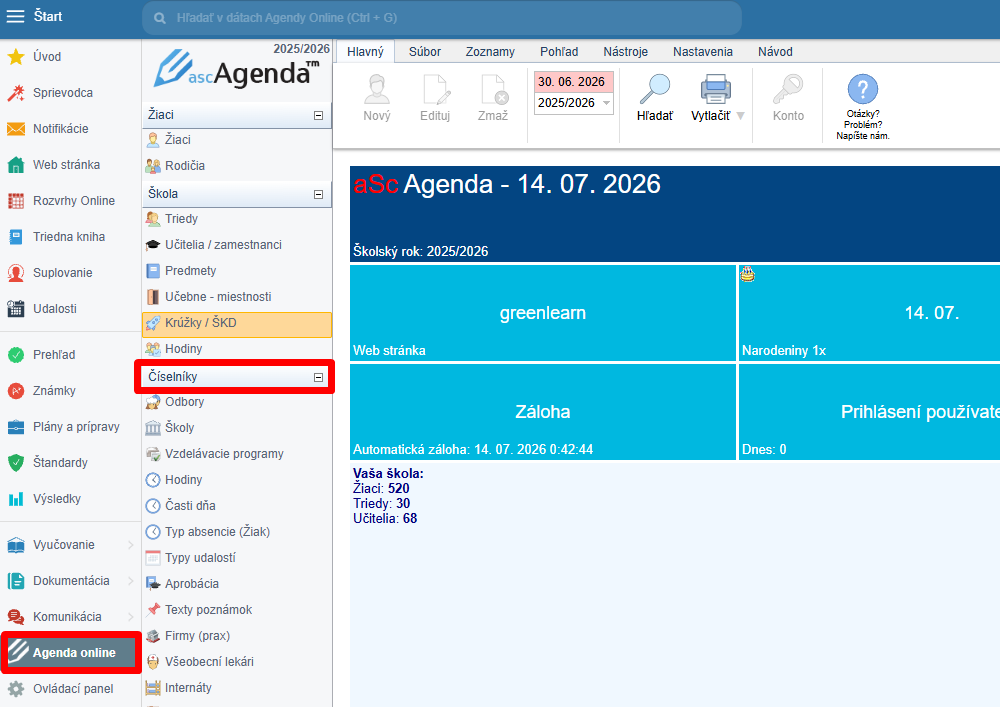Switch to the Súbor tab
Viewport: 1000px width, 707px height.
click(425, 52)
